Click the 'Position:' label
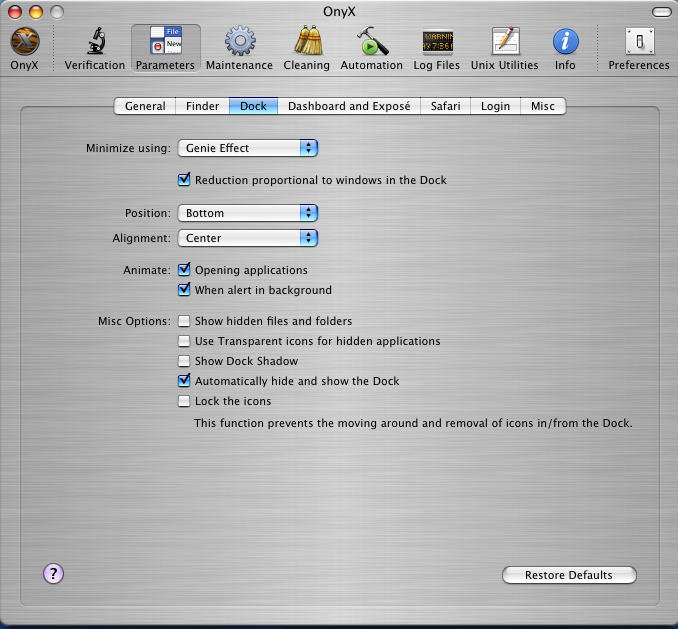This screenshot has width=678, height=629. coord(148,213)
